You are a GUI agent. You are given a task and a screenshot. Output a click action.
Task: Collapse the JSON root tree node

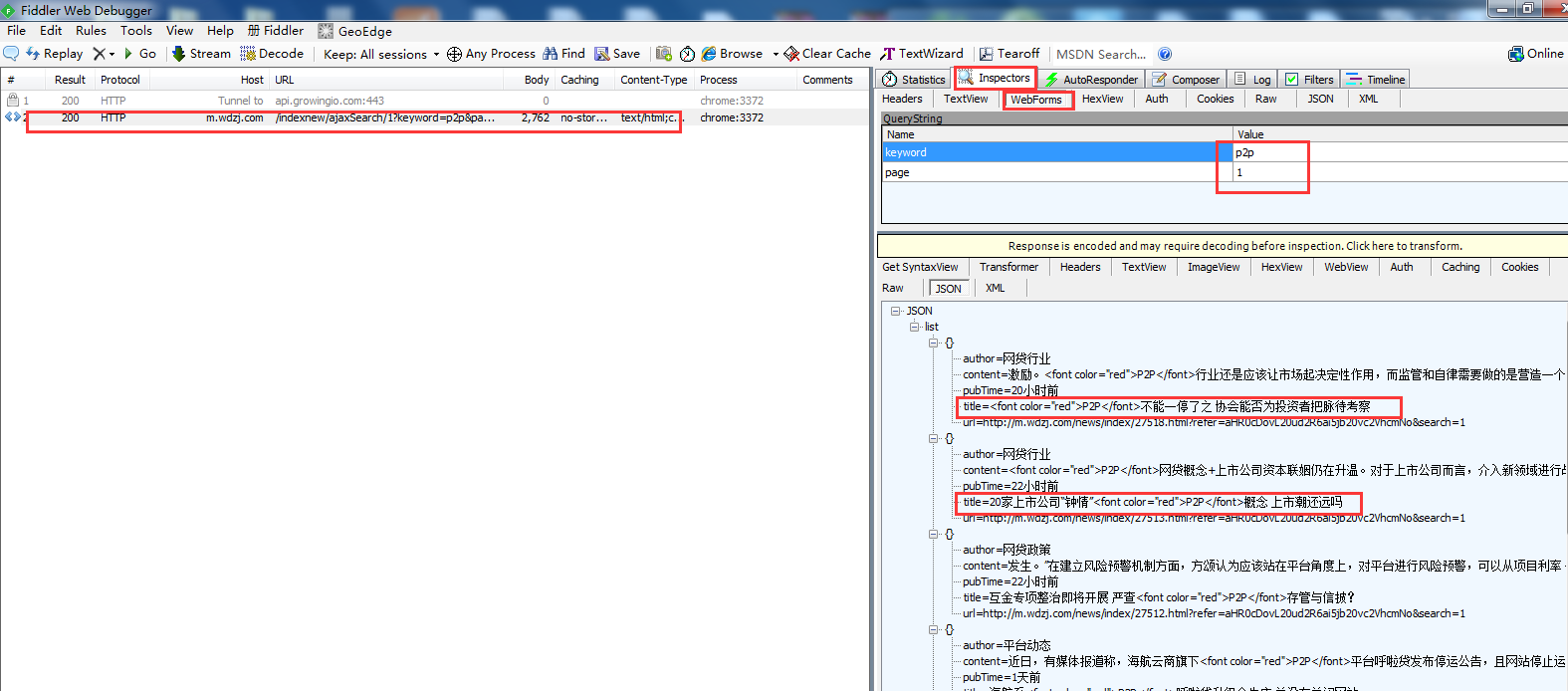[x=896, y=311]
